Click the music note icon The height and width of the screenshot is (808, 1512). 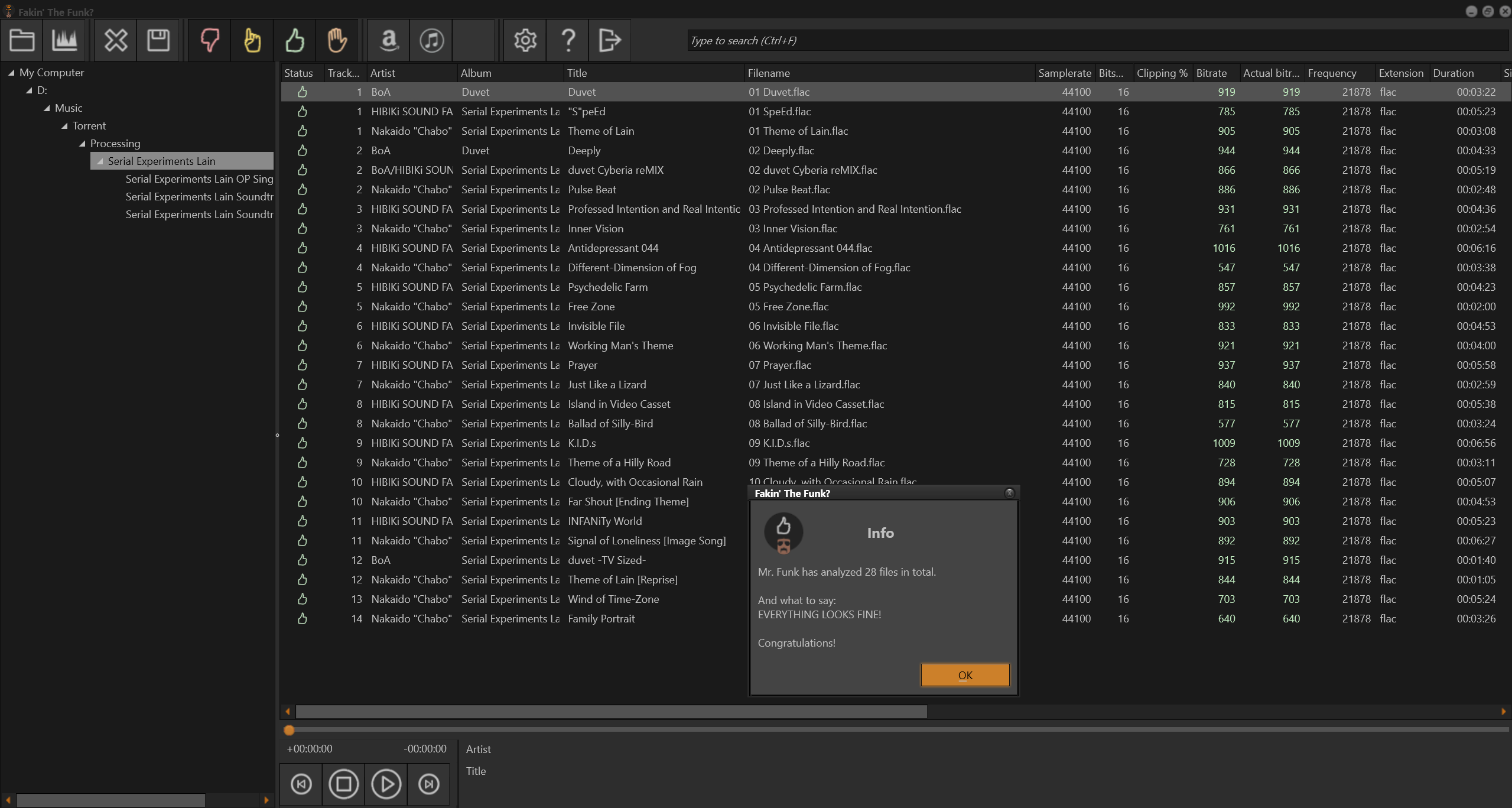(431, 40)
